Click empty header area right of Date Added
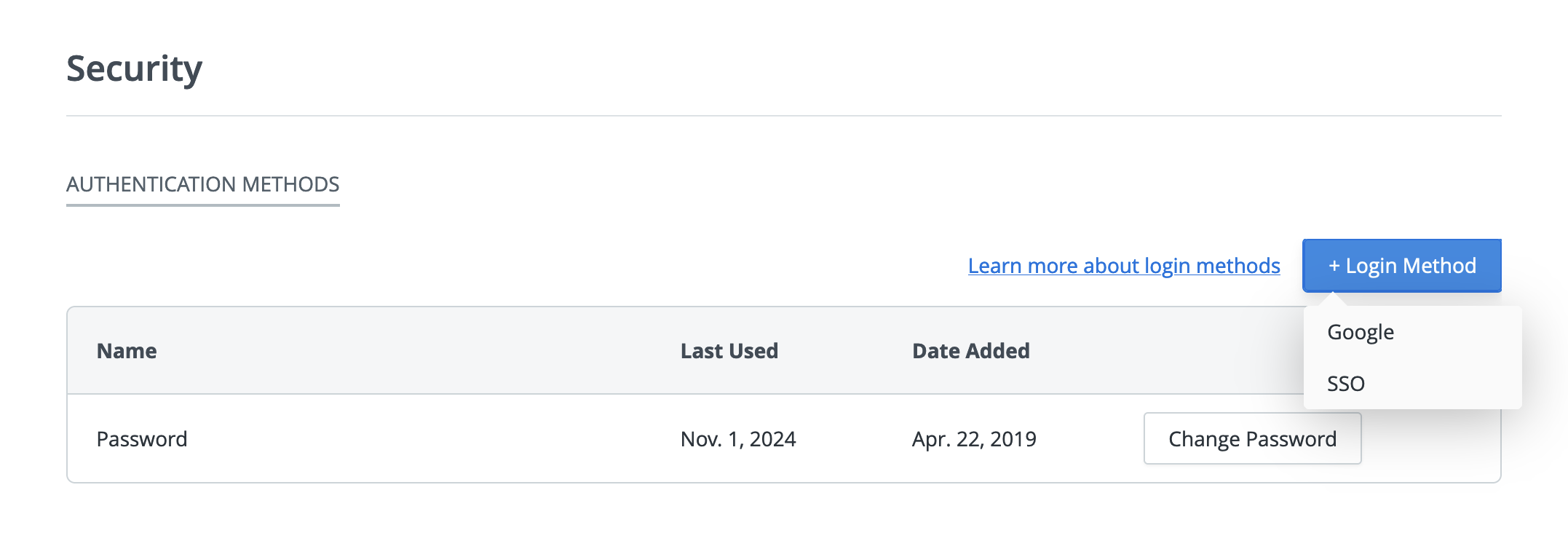 coord(1165,351)
